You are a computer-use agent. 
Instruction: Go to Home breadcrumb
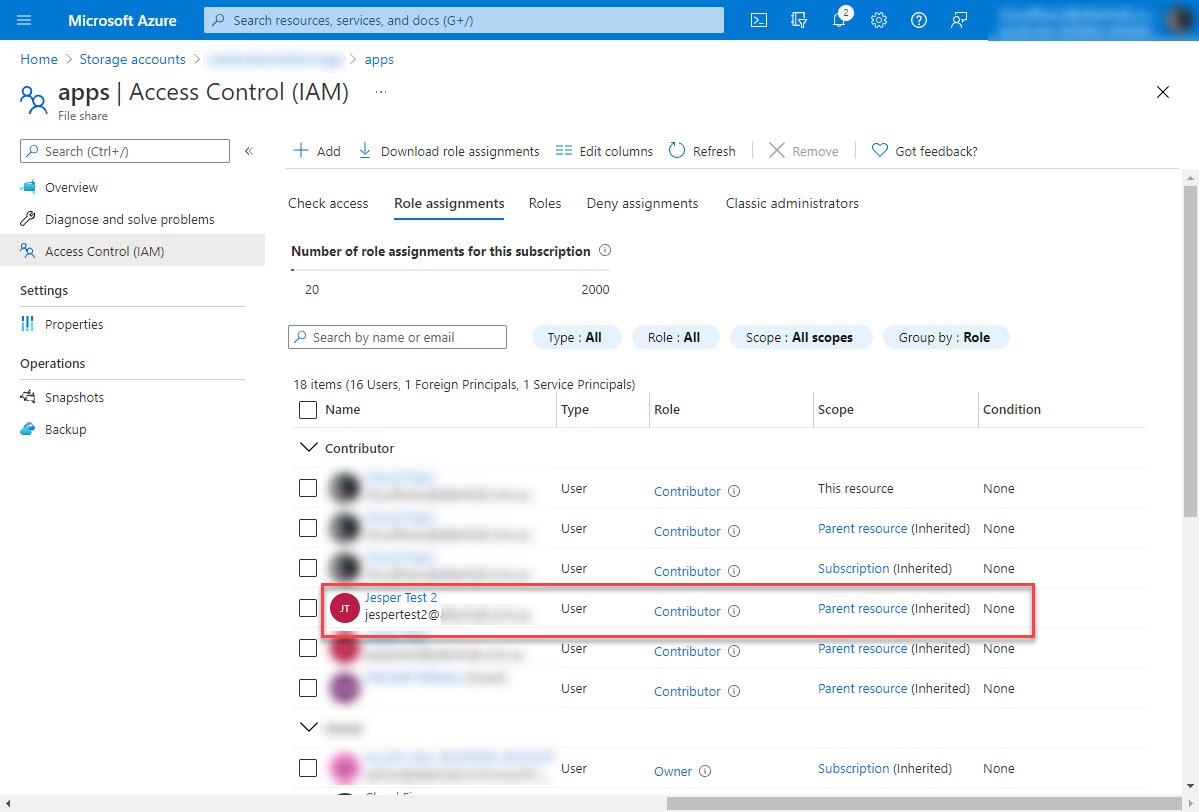pyautogui.click(x=39, y=59)
